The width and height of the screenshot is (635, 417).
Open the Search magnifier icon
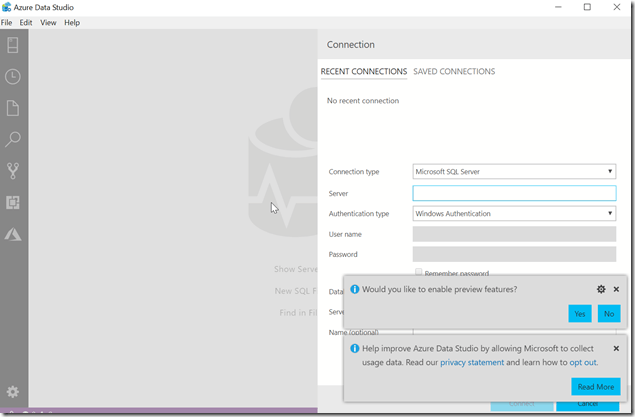[13, 139]
